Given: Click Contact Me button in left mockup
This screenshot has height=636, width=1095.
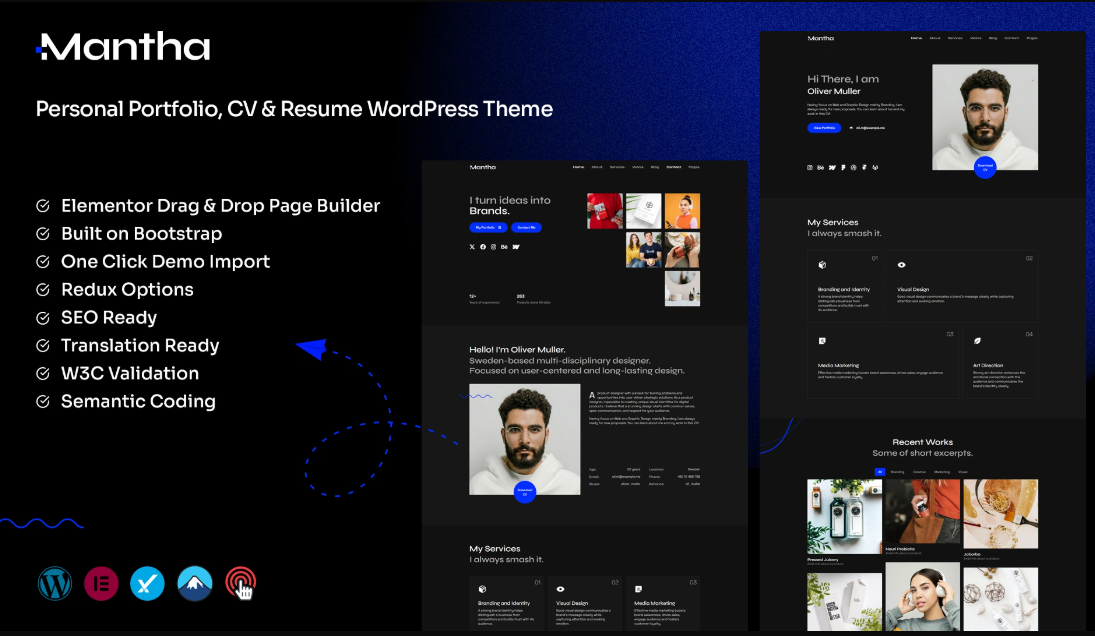Looking at the screenshot, I should pyautogui.click(x=527, y=228).
